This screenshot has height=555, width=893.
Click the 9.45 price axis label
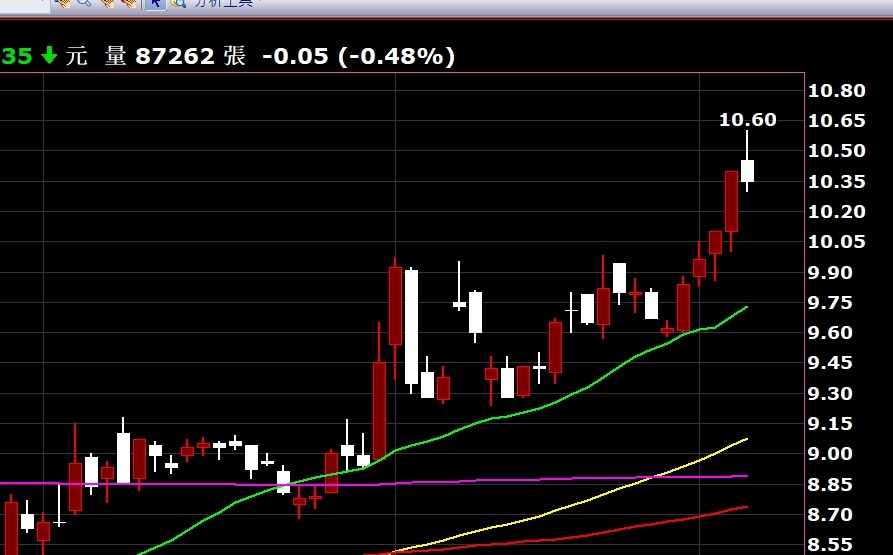tap(830, 363)
